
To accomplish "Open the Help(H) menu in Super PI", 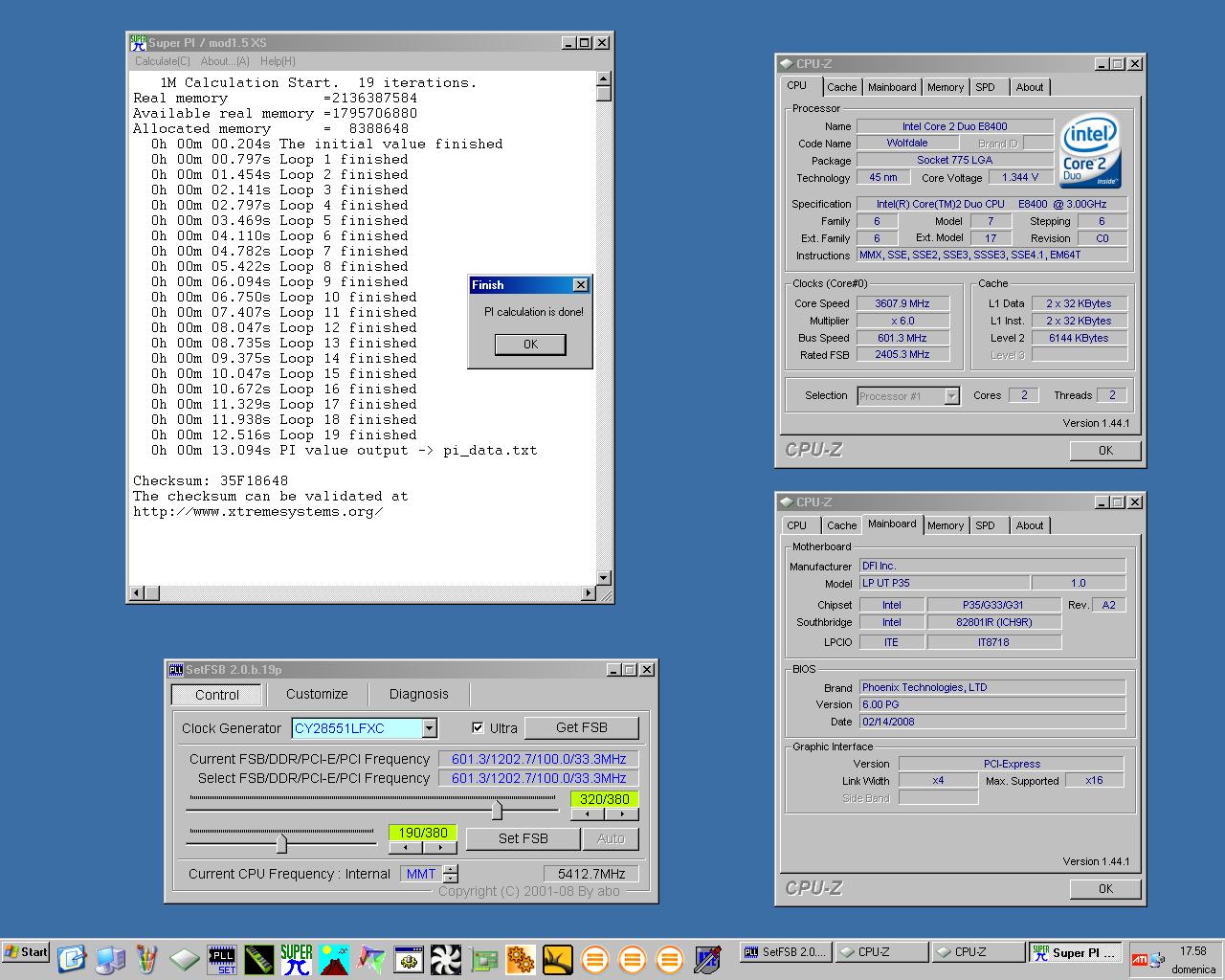I will coord(278,61).
